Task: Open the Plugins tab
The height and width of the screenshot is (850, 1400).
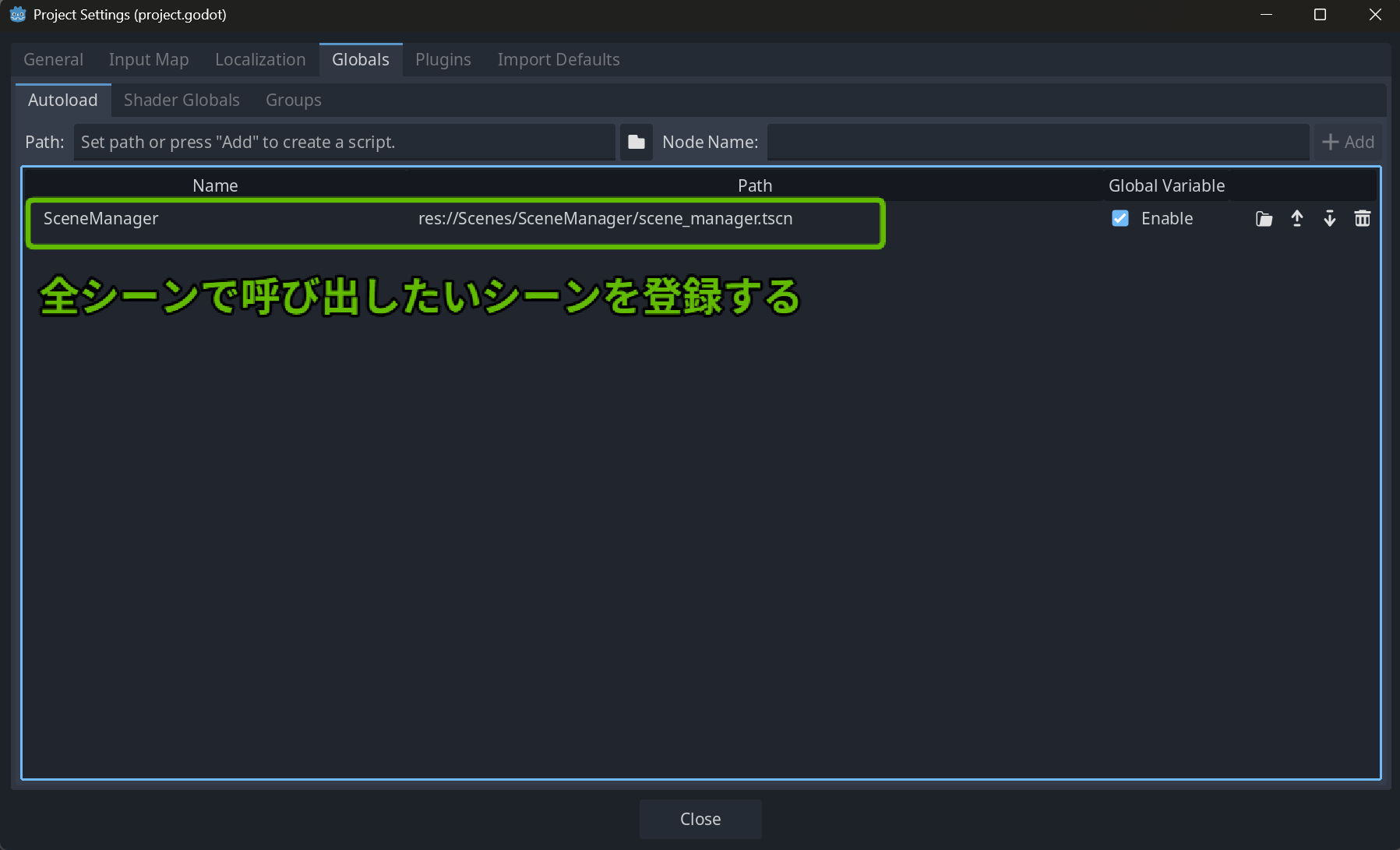Action: (x=443, y=60)
